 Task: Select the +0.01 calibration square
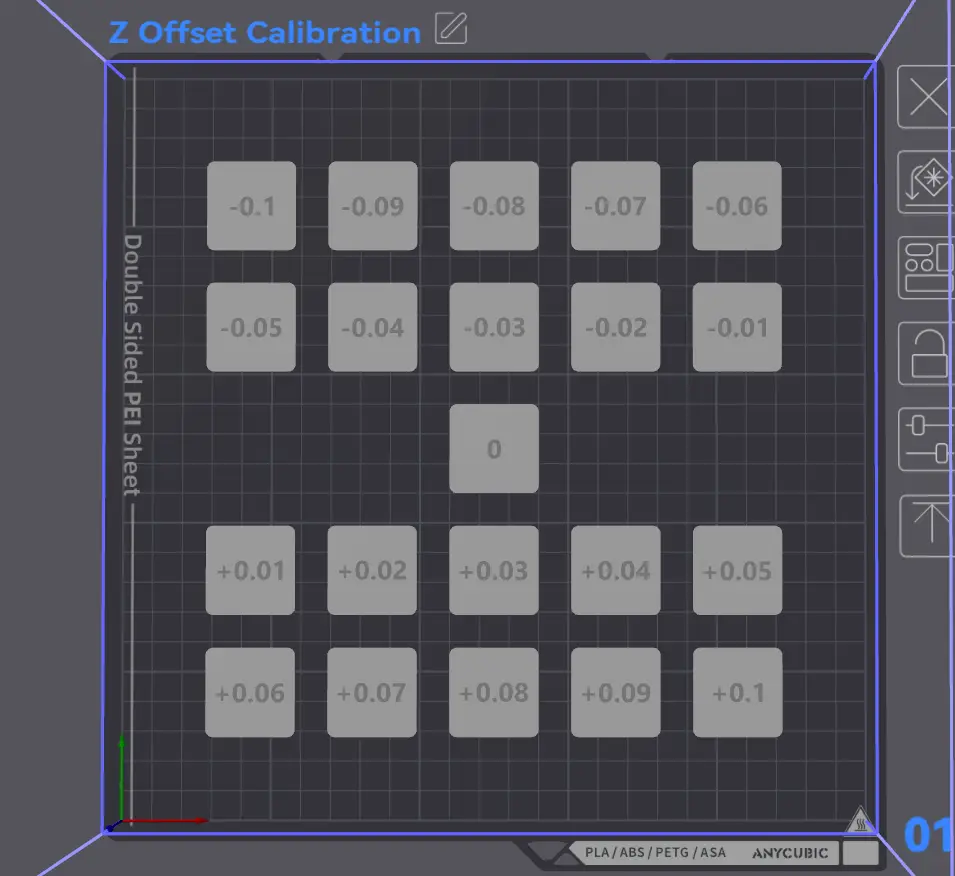[x=250, y=570]
